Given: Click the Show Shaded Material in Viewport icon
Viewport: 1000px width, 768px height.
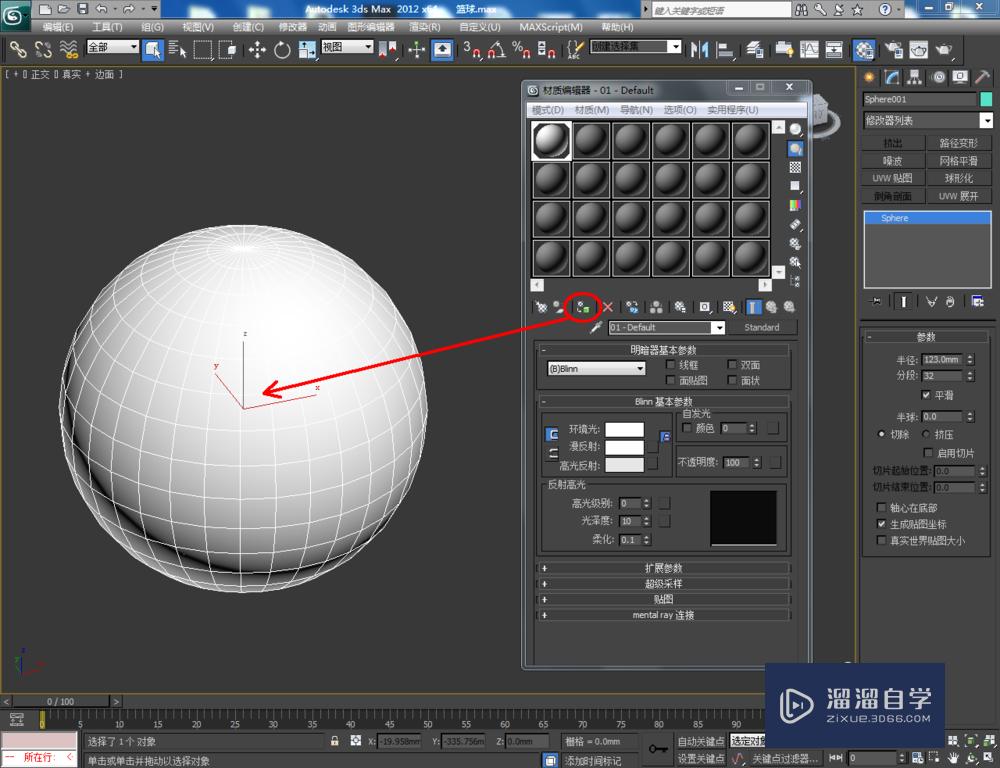Looking at the screenshot, I should click(x=730, y=307).
